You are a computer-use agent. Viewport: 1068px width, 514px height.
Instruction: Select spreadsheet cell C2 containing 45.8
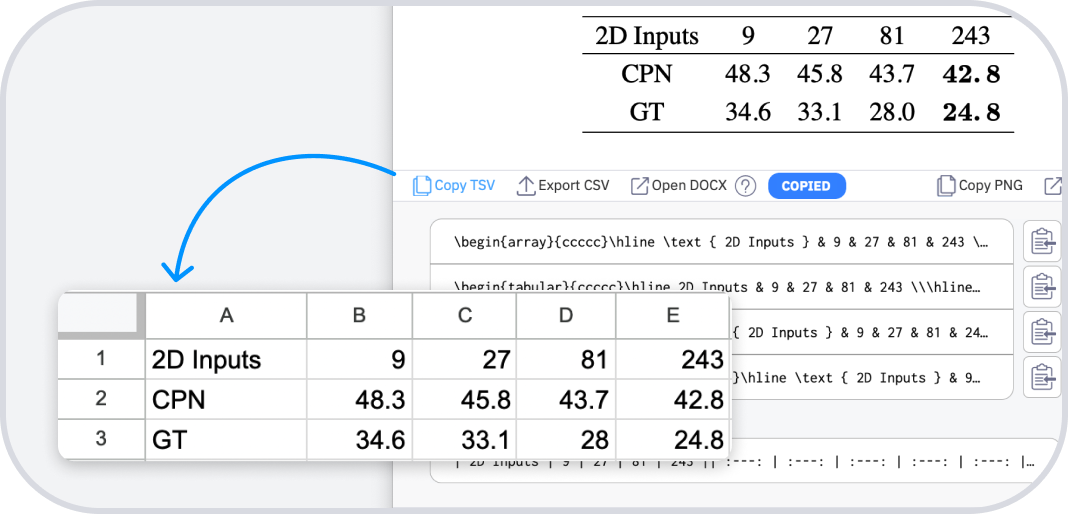(x=465, y=399)
